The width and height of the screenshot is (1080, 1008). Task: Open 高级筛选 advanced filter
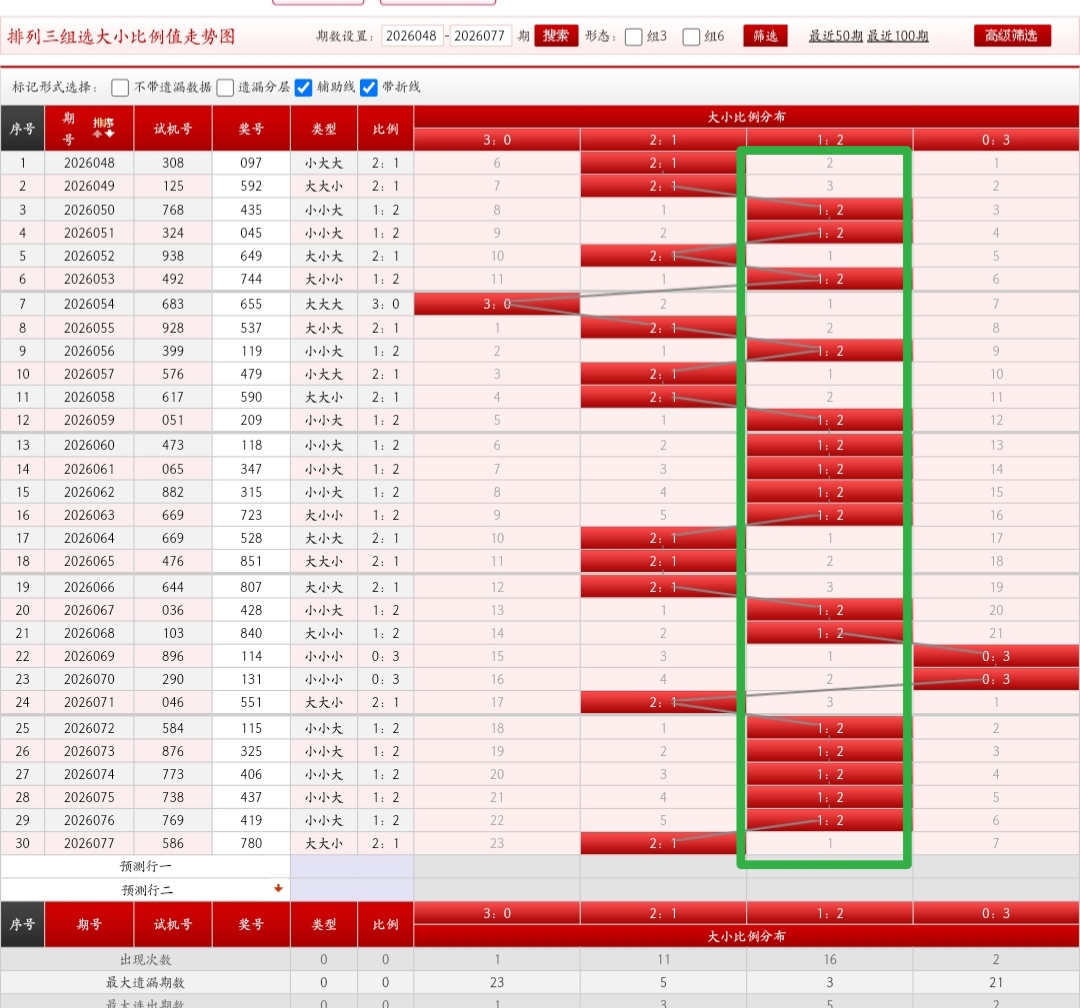[1011, 36]
